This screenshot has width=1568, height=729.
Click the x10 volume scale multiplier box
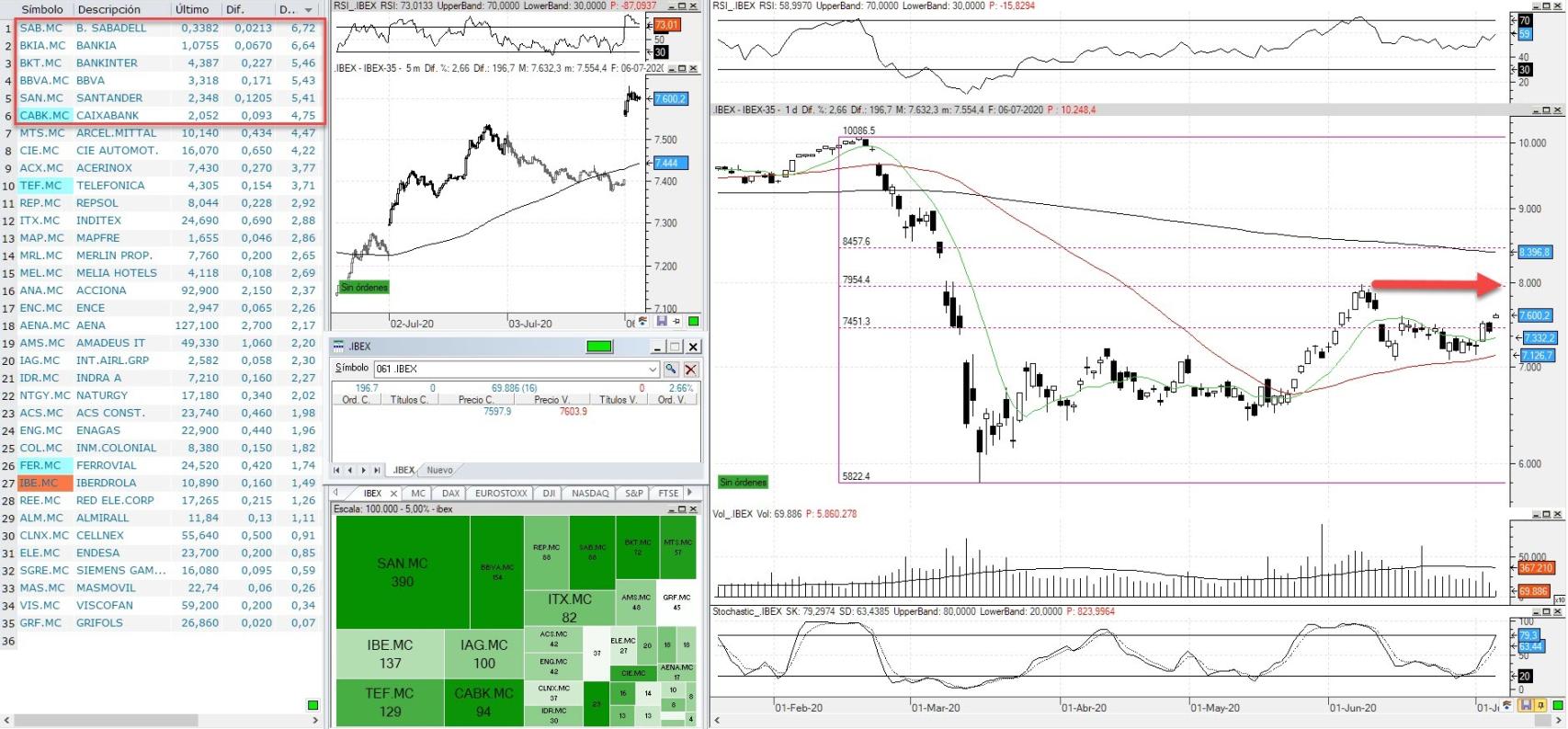pyautogui.click(x=1559, y=599)
